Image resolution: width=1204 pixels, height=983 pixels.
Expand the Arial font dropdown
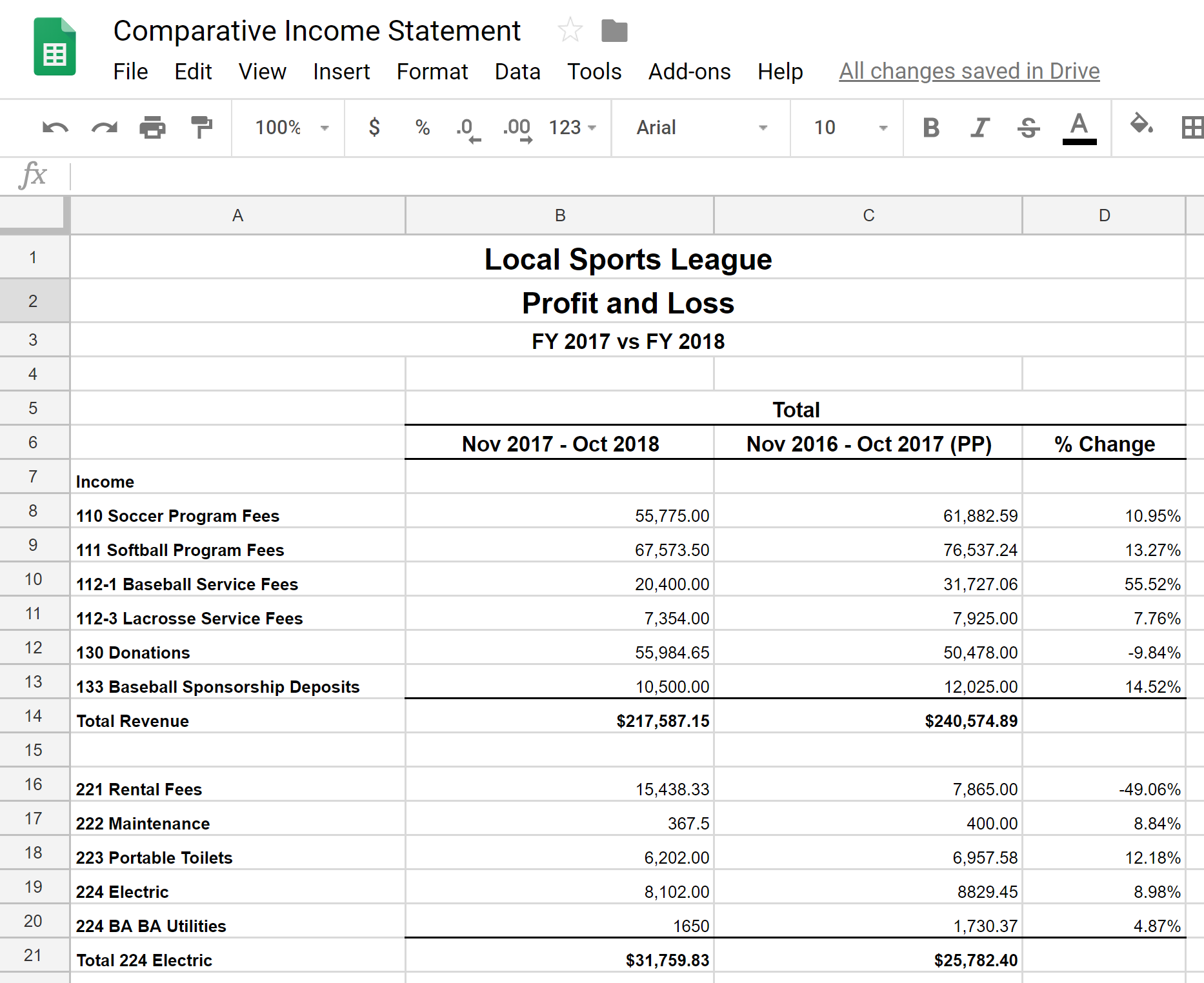[701, 128]
